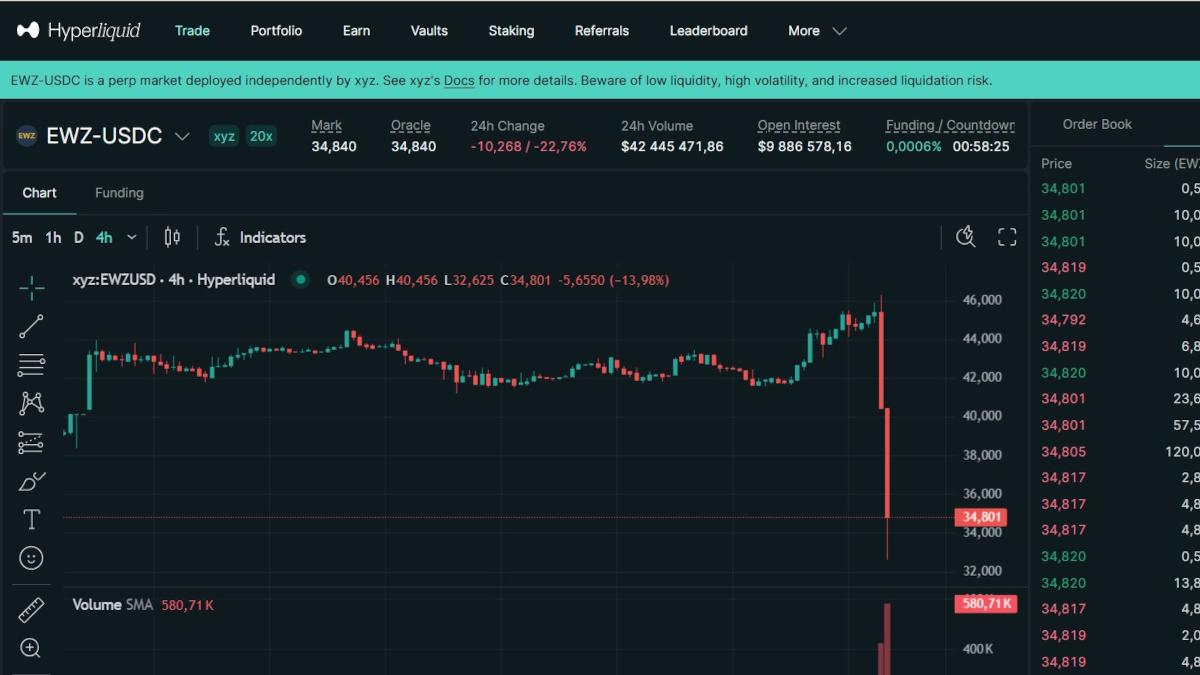Viewport: 1200px width, 675px height.
Task: Set chart interval to D
Action: (79, 238)
